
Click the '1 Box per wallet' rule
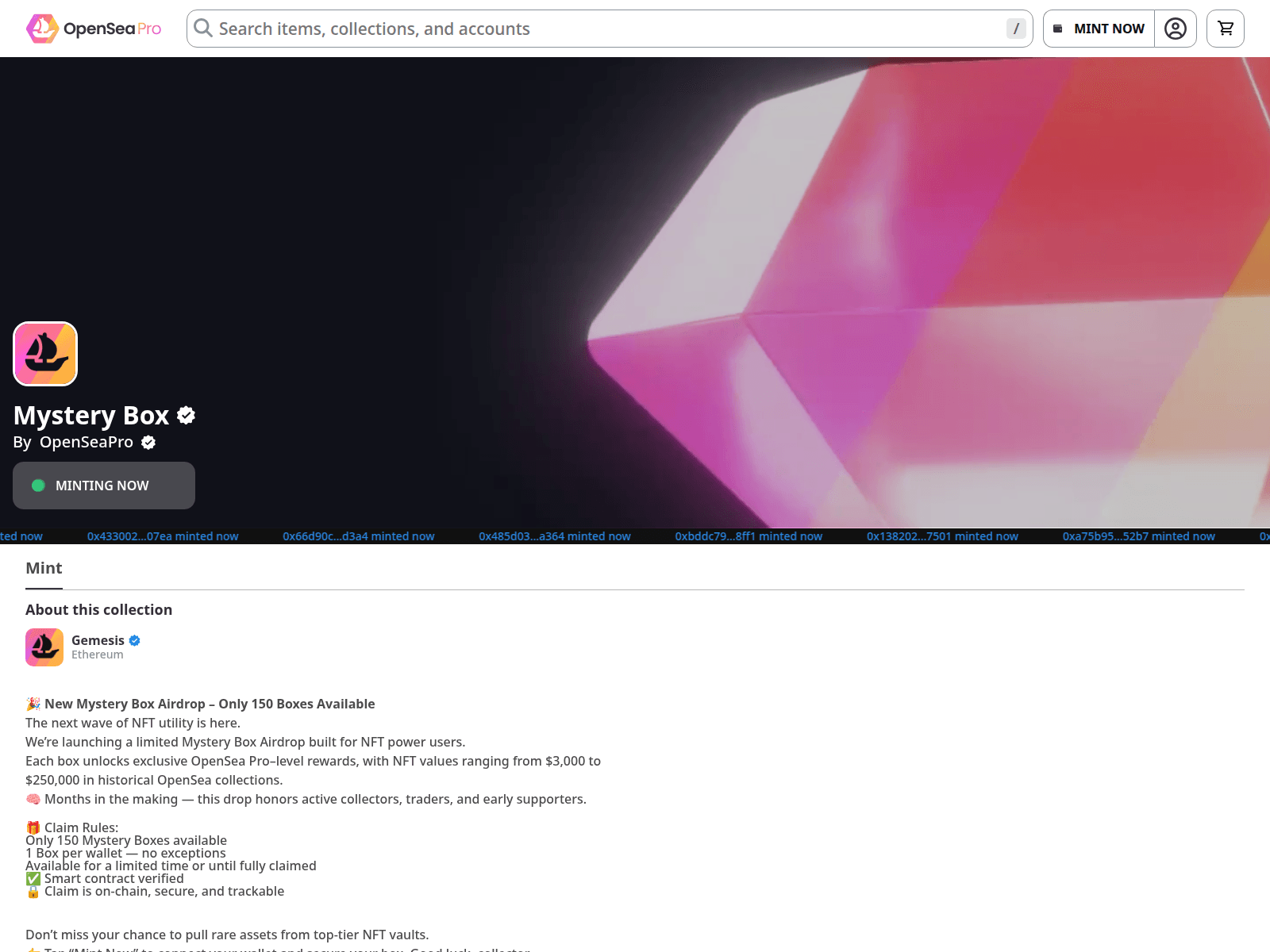pyautogui.click(x=125, y=853)
